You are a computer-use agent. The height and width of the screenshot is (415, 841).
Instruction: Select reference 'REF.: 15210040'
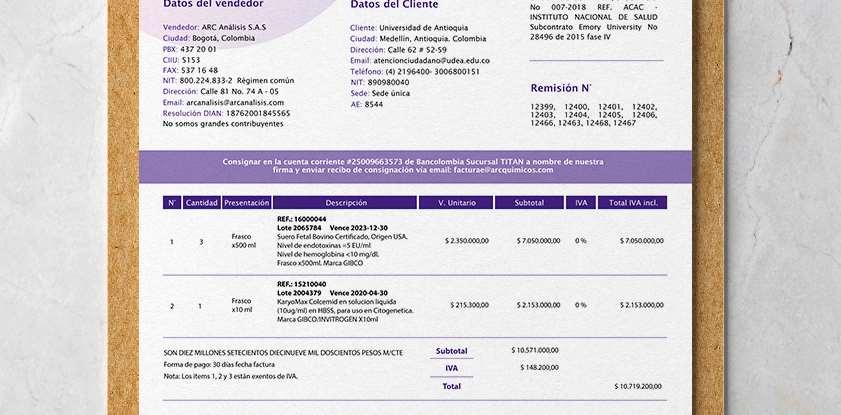(301, 284)
